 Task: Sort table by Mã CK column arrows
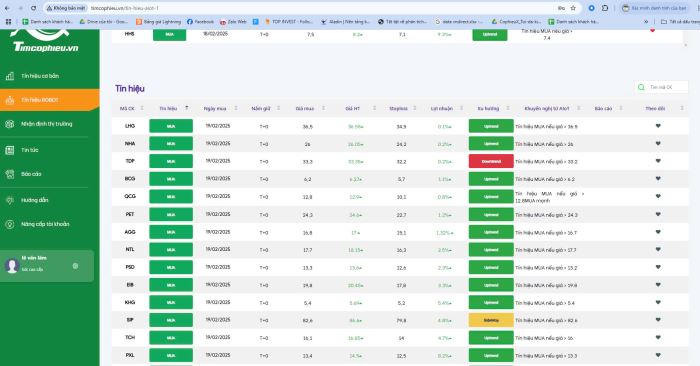[x=142, y=108]
